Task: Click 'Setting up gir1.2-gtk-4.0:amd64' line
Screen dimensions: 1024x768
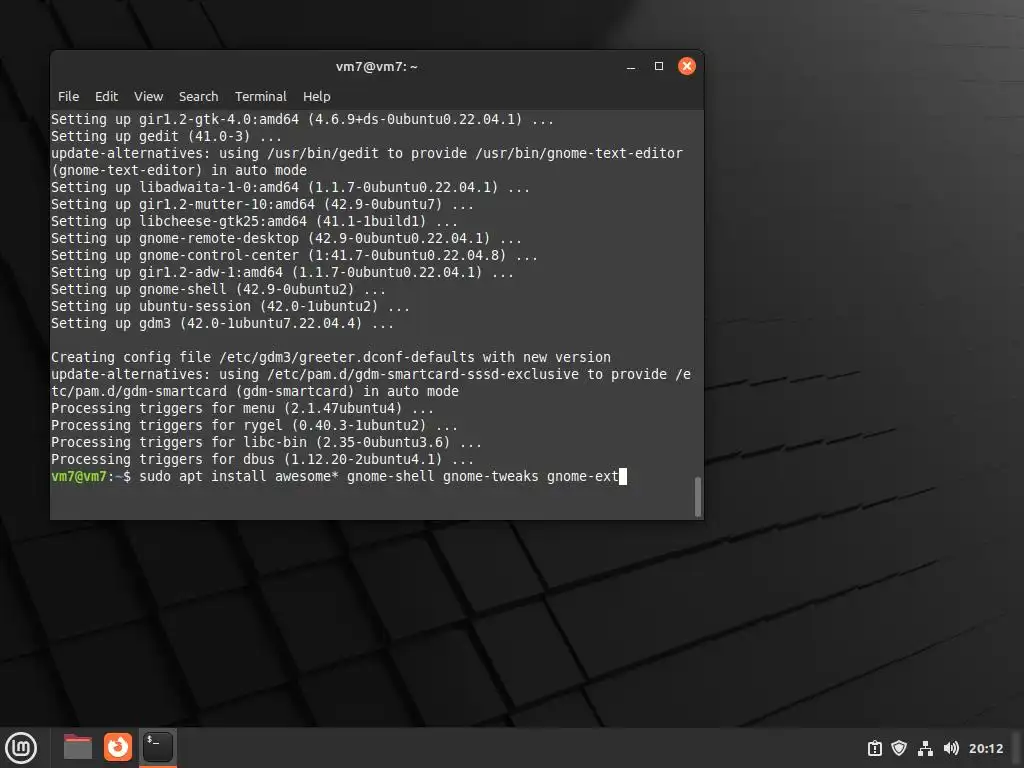Action: coord(302,120)
